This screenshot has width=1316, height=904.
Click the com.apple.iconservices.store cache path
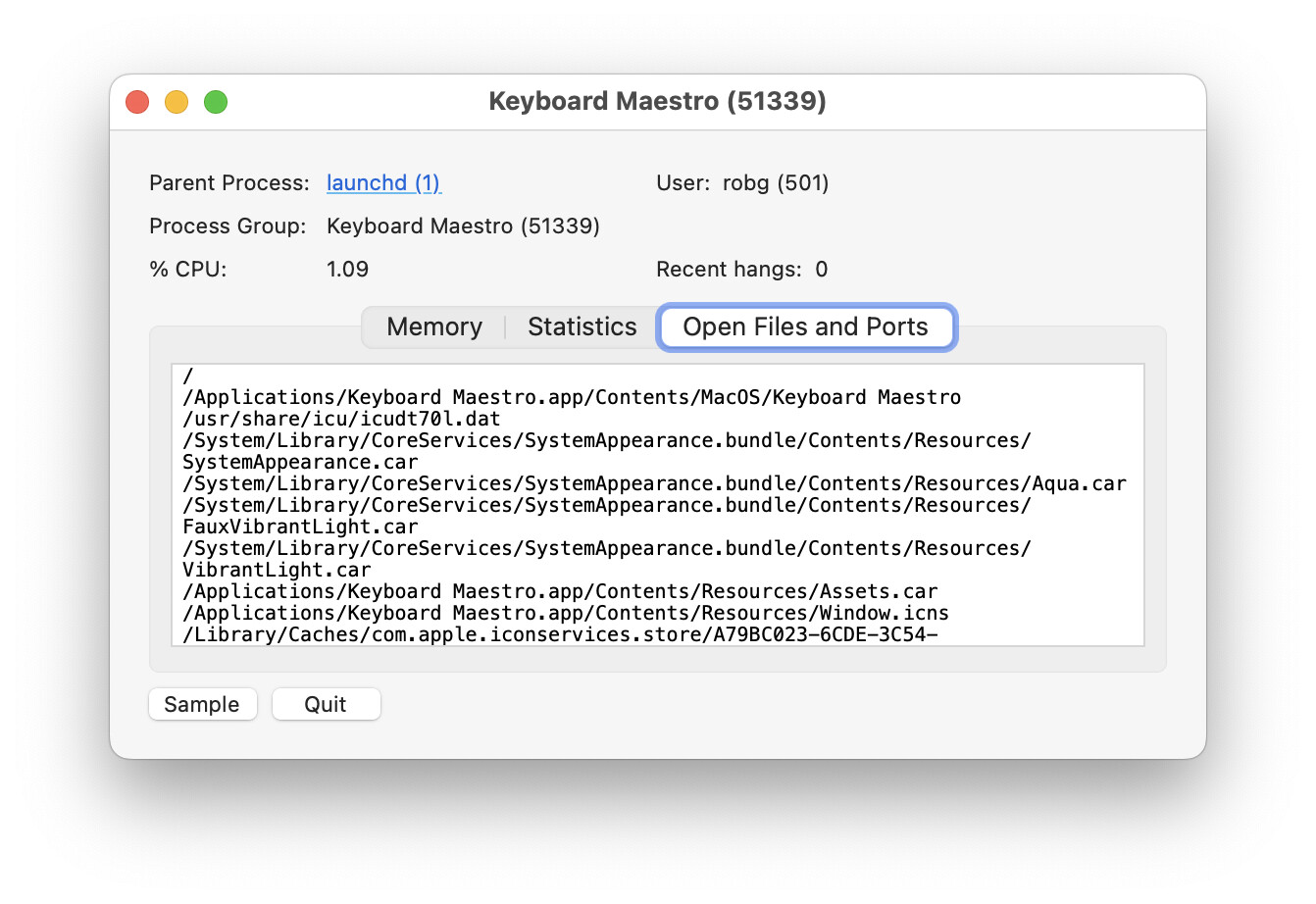(x=560, y=634)
